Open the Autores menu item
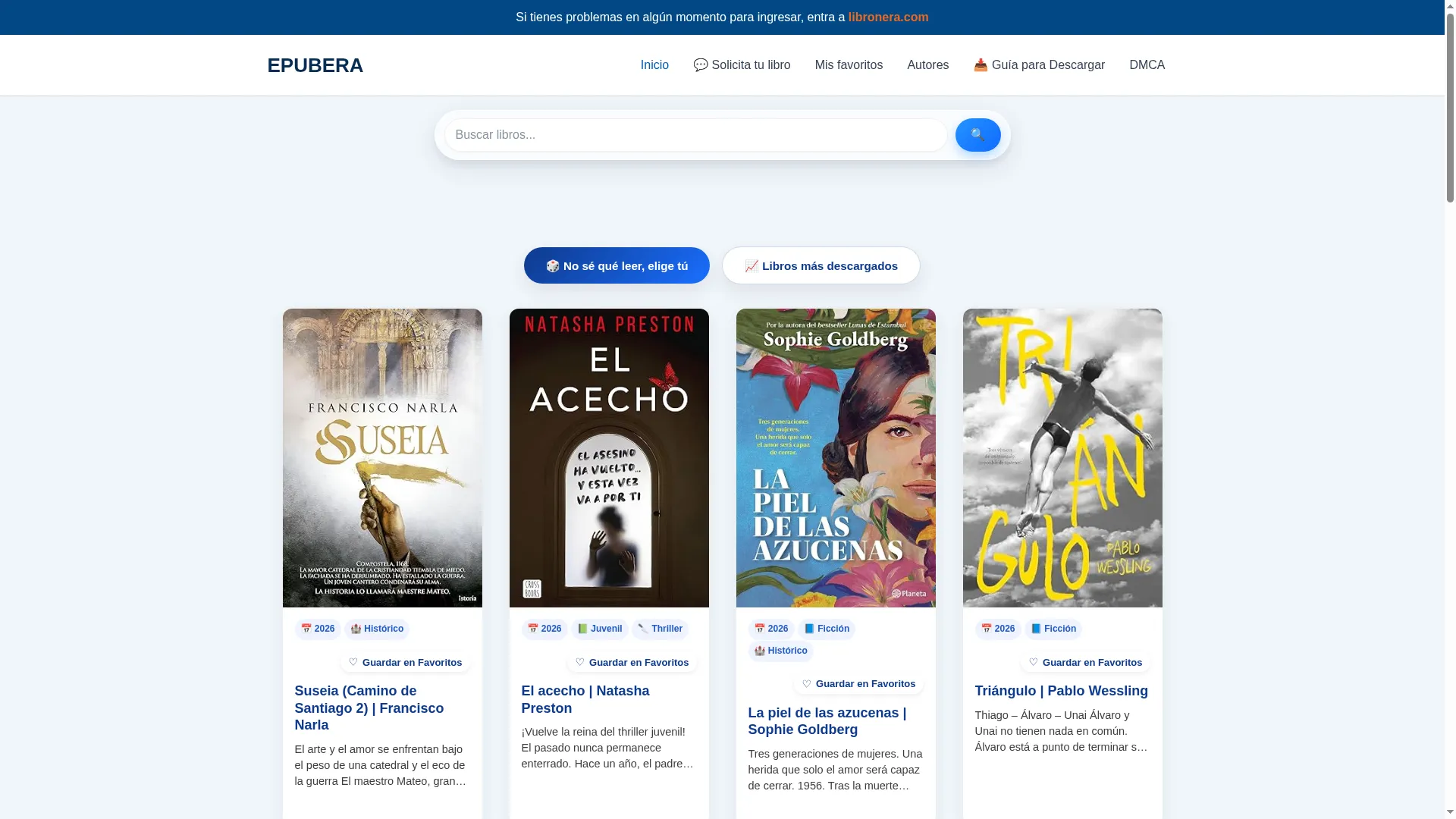The height and width of the screenshot is (819, 1456). 927,65
